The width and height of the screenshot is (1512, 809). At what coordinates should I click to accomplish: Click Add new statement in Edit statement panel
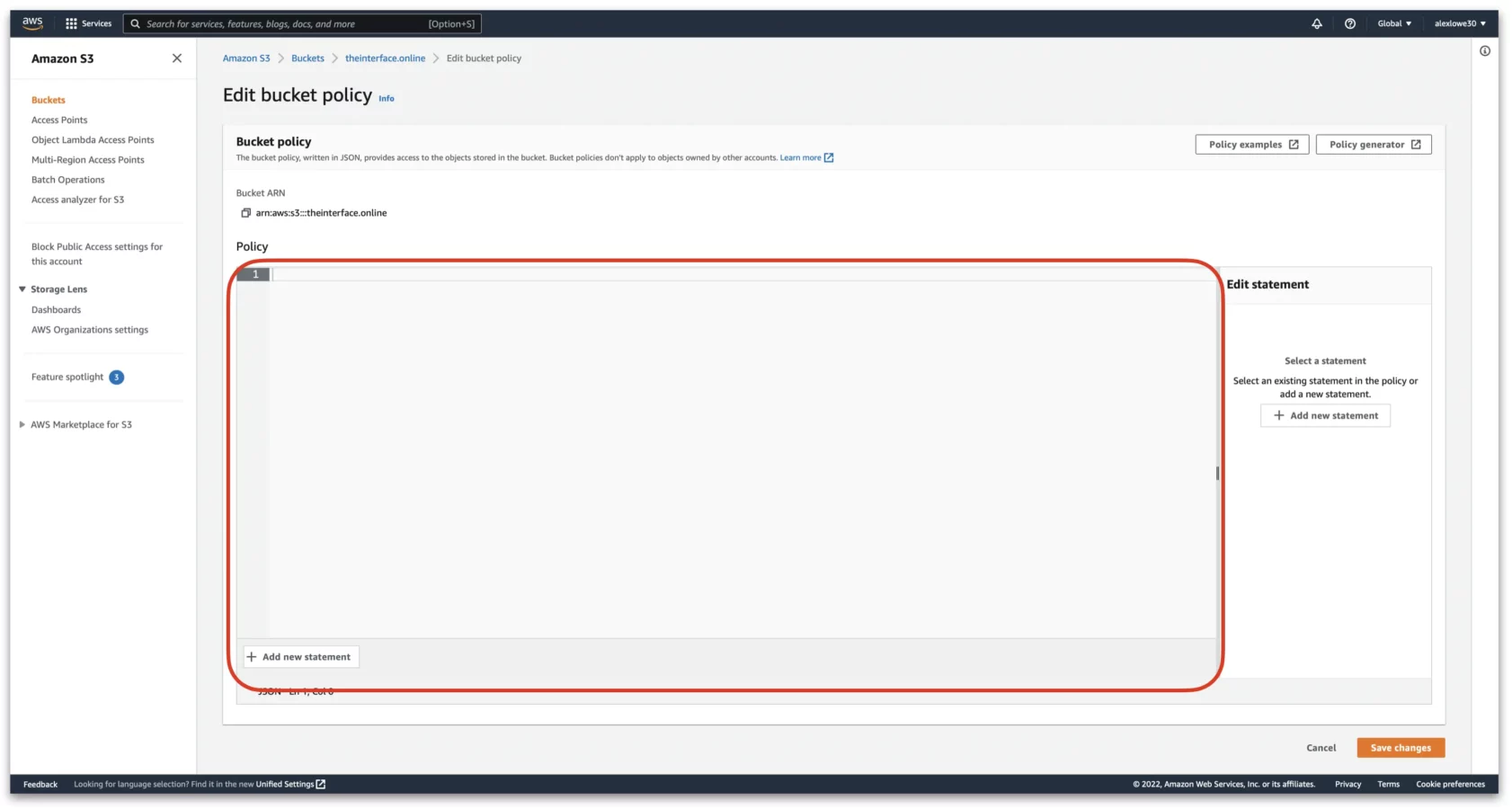coord(1325,415)
